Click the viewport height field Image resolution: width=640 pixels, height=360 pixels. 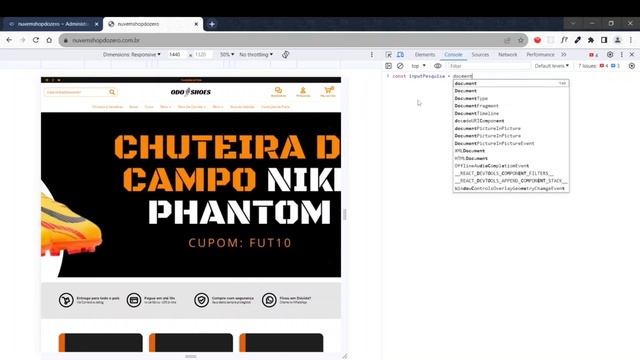[x=201, y=54]
